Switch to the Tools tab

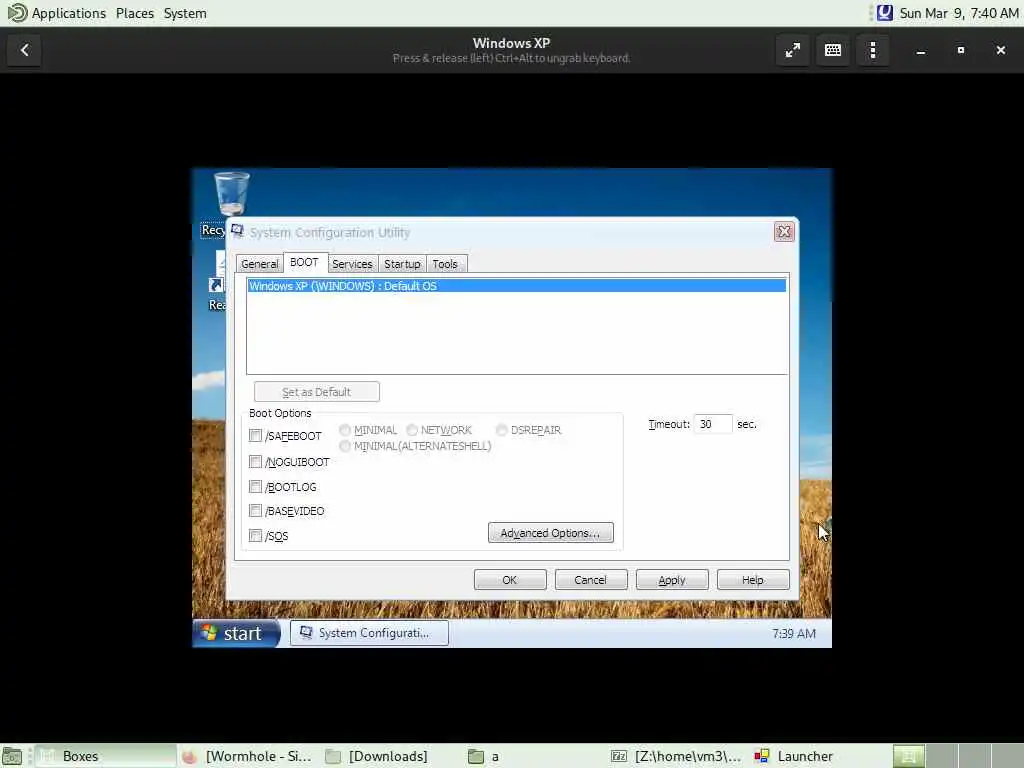click(445, 264)
